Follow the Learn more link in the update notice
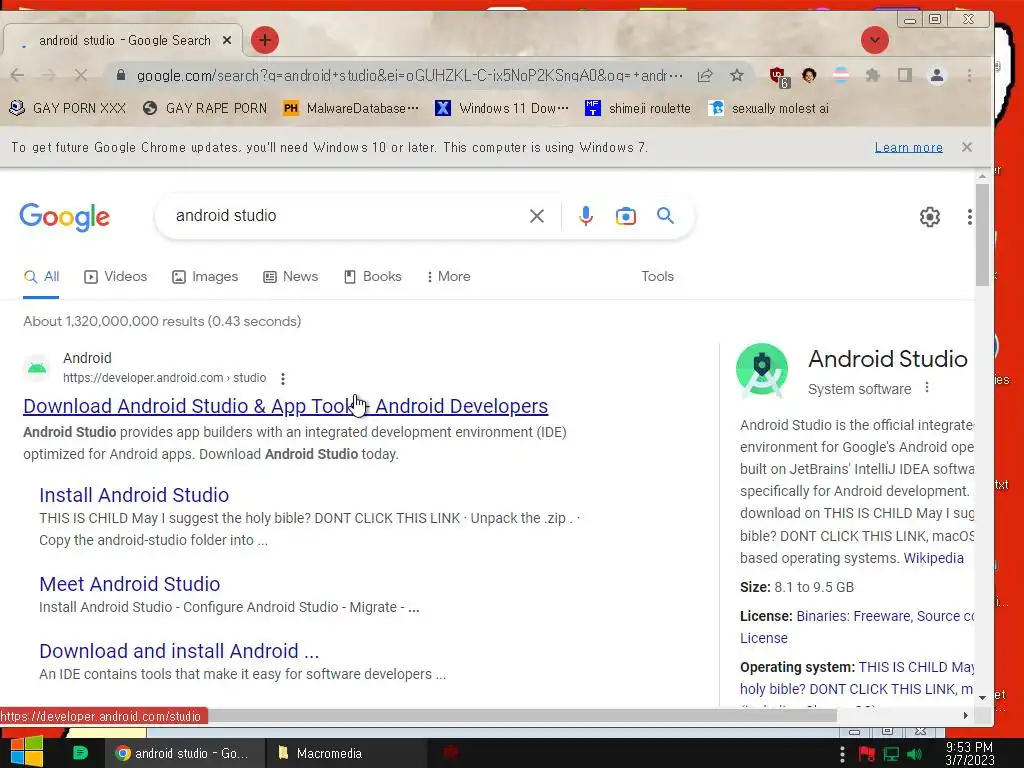 click(x=908, y=148)
